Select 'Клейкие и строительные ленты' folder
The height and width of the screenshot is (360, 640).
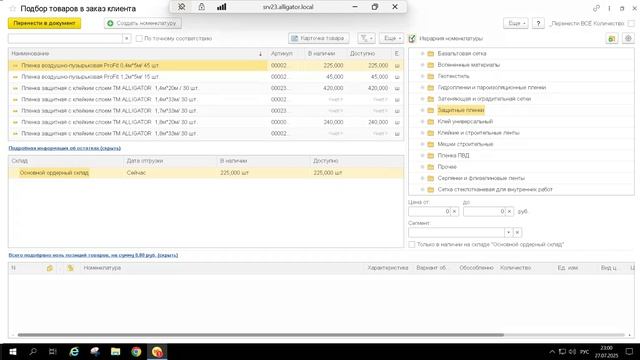(478, 133)
